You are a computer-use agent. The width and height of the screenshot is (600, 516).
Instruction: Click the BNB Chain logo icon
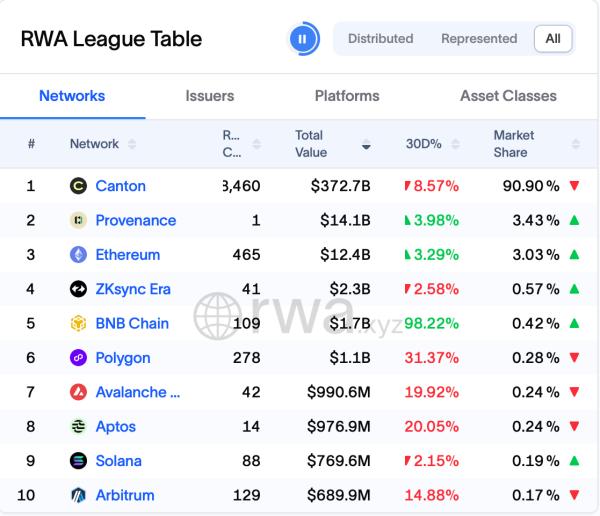tap(78, 323)
